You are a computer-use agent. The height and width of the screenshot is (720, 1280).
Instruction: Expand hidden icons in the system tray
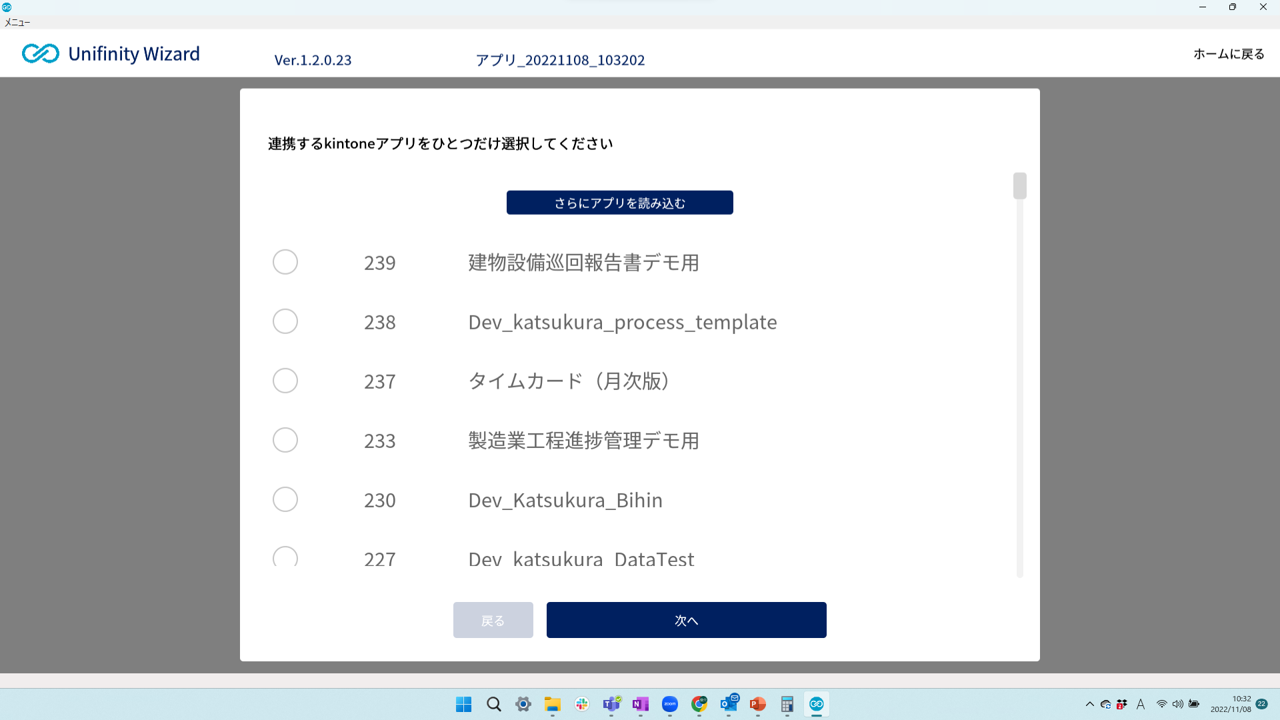1092,704
